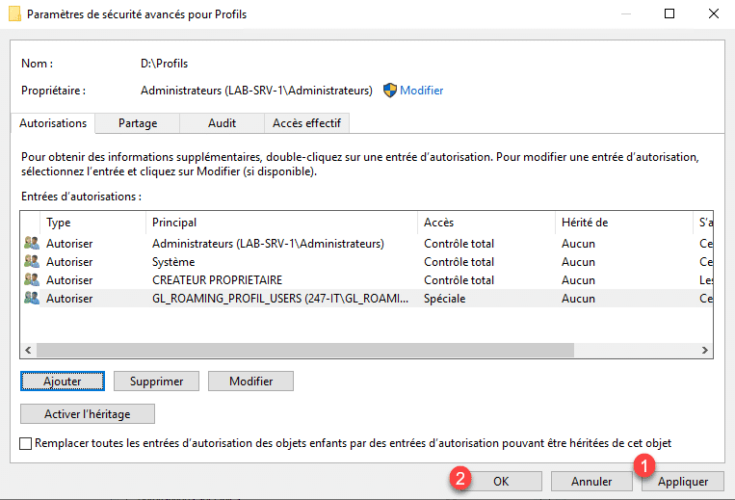Click the left arrow of horizontal scrollbar

28,350
